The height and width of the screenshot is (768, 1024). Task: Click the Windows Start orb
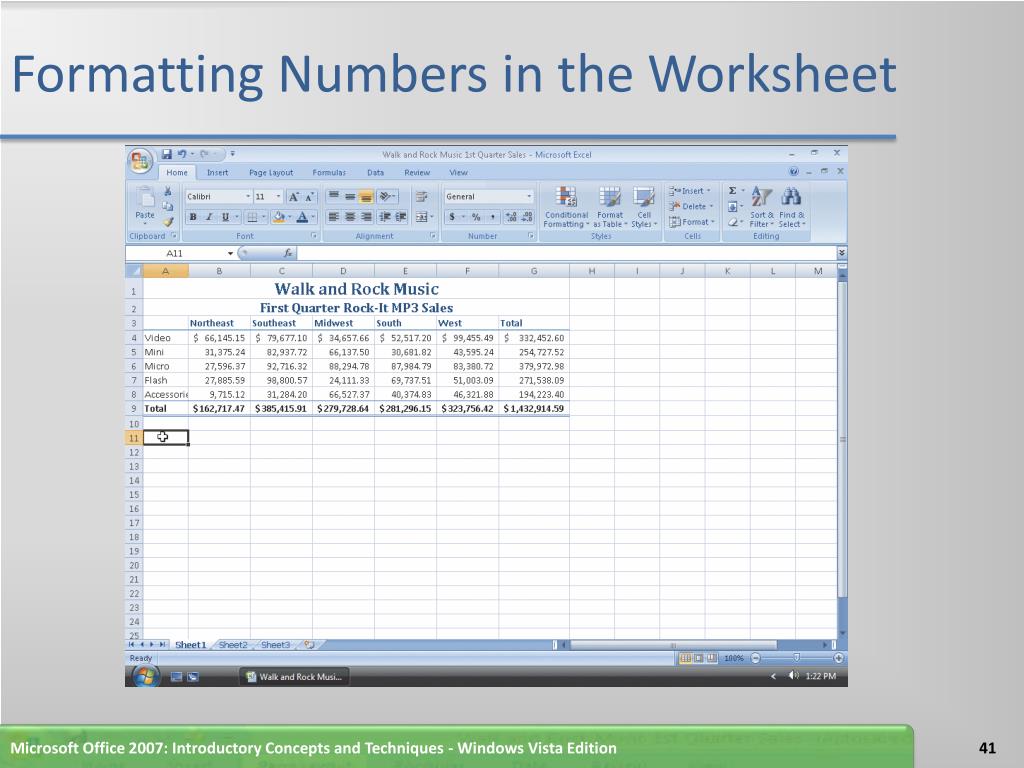(146, 677)
